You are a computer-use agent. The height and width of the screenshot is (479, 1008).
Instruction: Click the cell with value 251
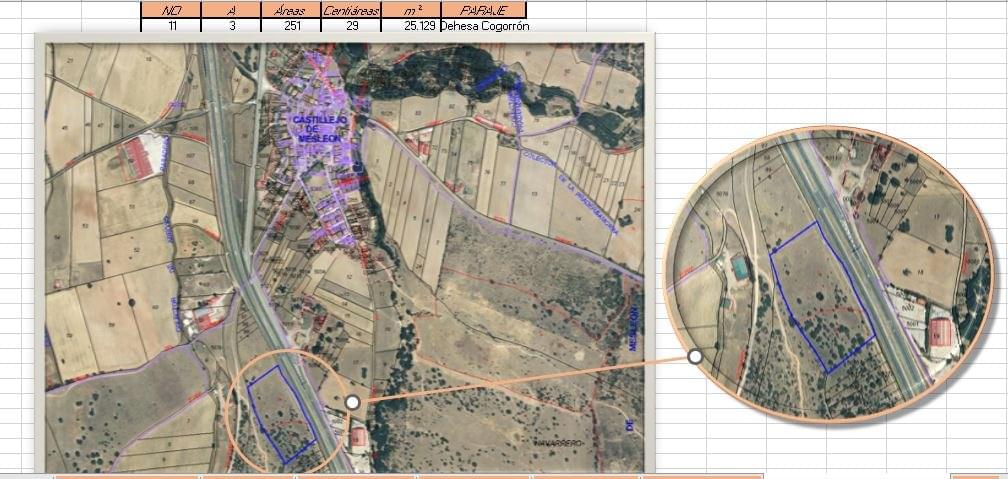point(291,26)
